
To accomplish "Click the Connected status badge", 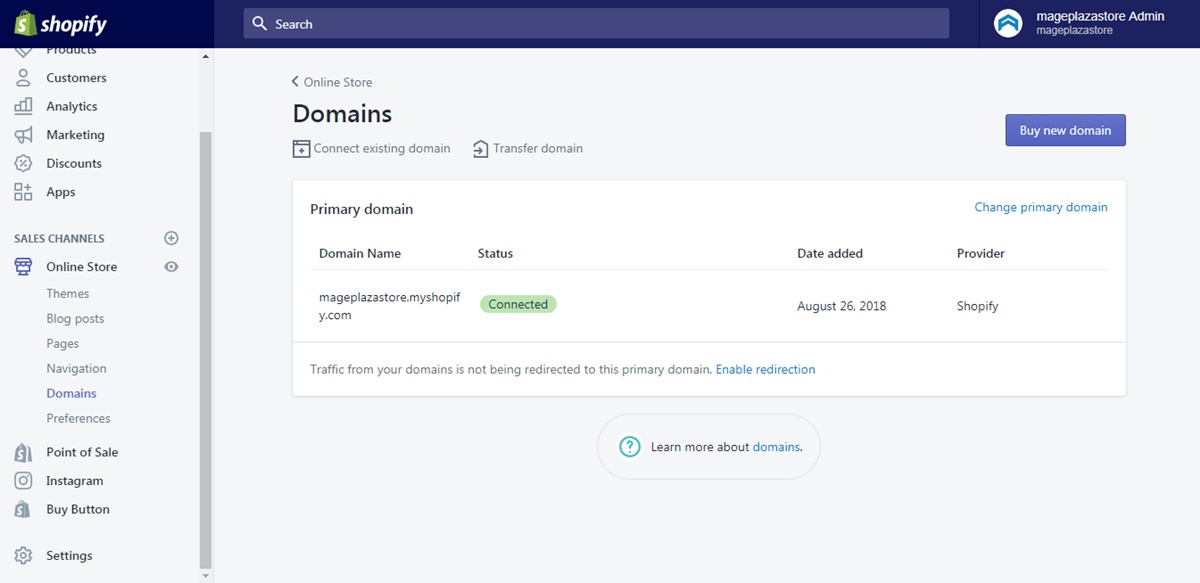I will pos(518,304).
